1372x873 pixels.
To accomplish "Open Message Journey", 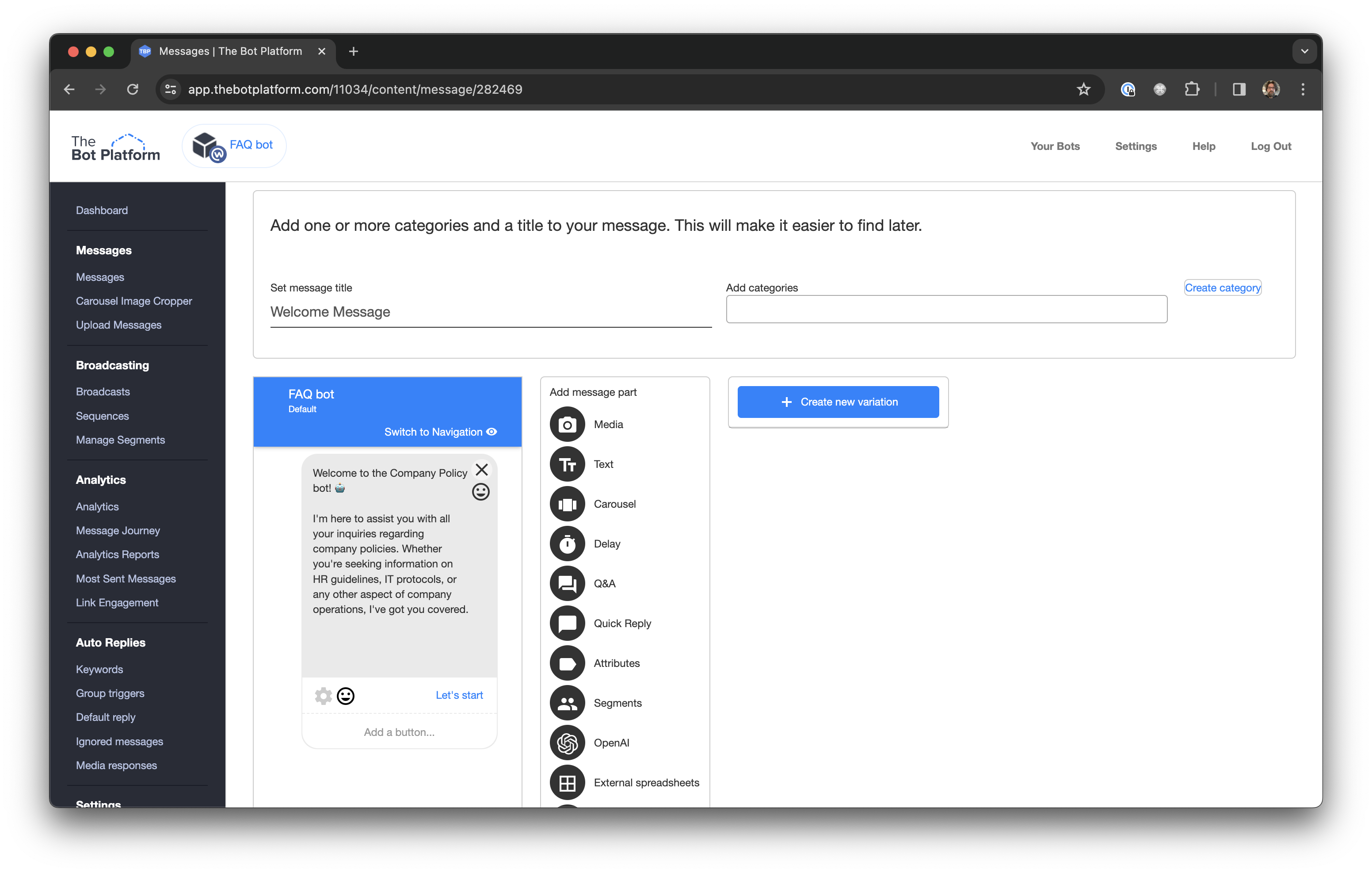I will (118, 530).
